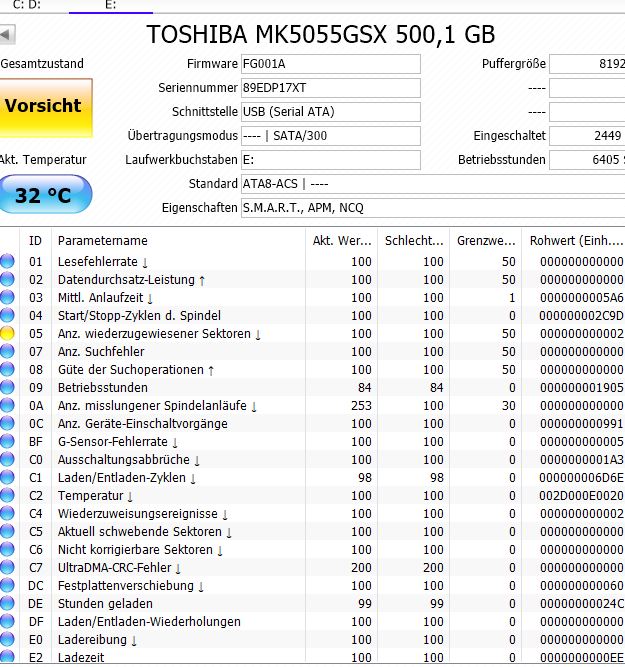
Task: Select the Mittl. Anlaufzeit parameter name
Action: pyautogui.click(x=105, y=297)
